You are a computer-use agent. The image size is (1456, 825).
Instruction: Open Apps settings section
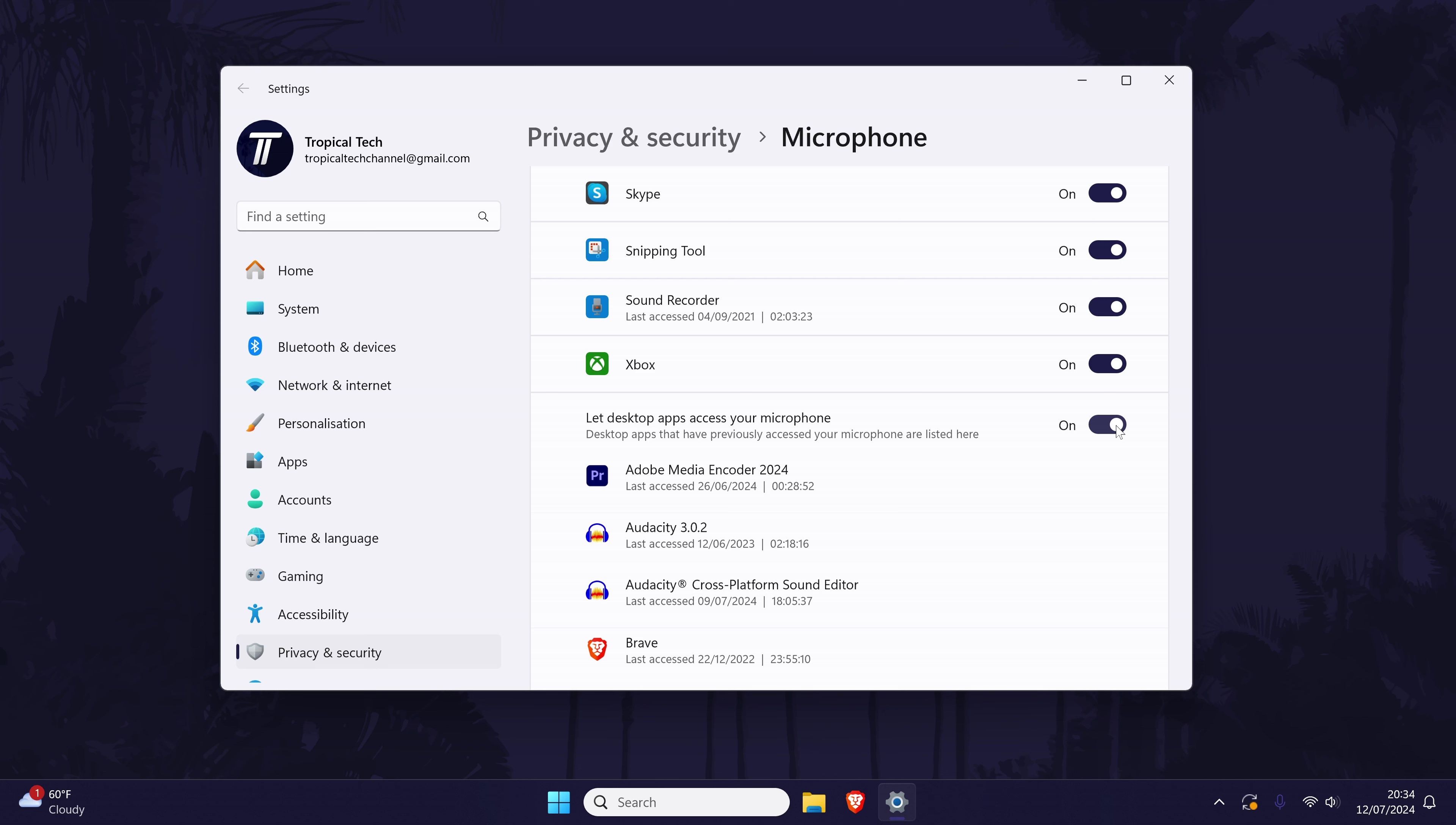point(368,461)
